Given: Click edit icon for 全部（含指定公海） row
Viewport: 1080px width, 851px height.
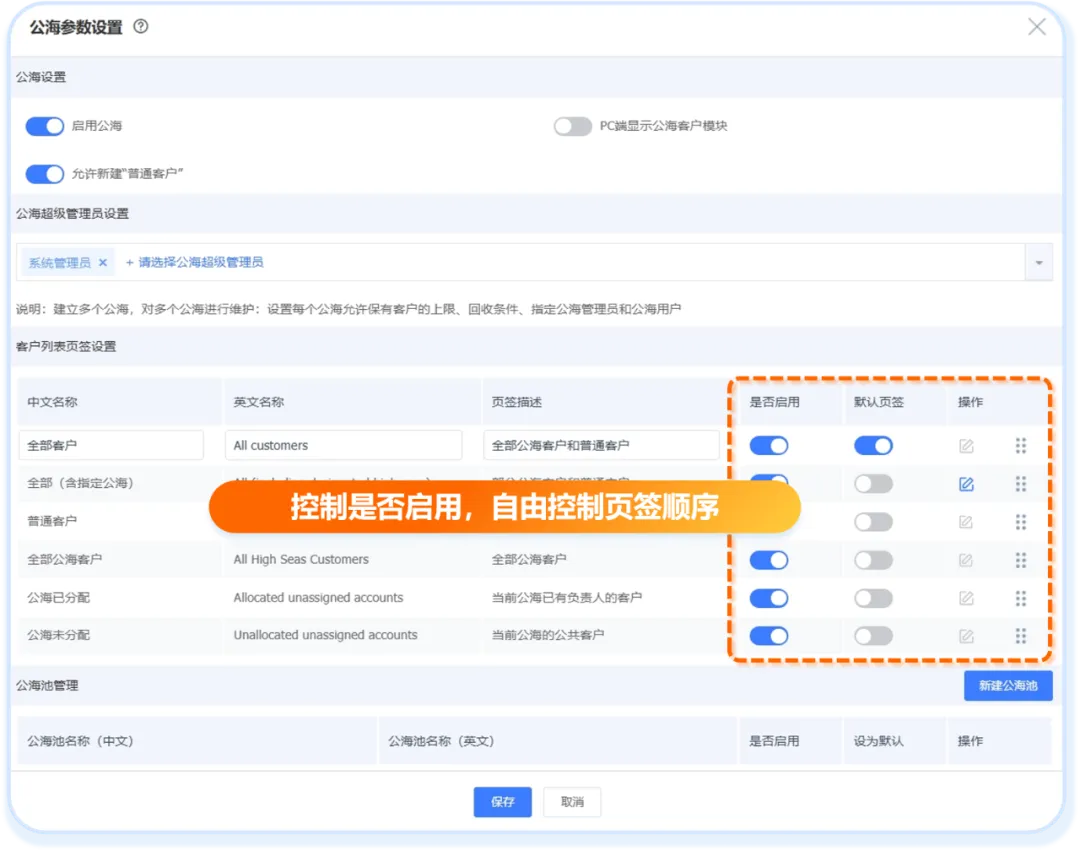Looking at the screenshot, I should click(966, 484).
